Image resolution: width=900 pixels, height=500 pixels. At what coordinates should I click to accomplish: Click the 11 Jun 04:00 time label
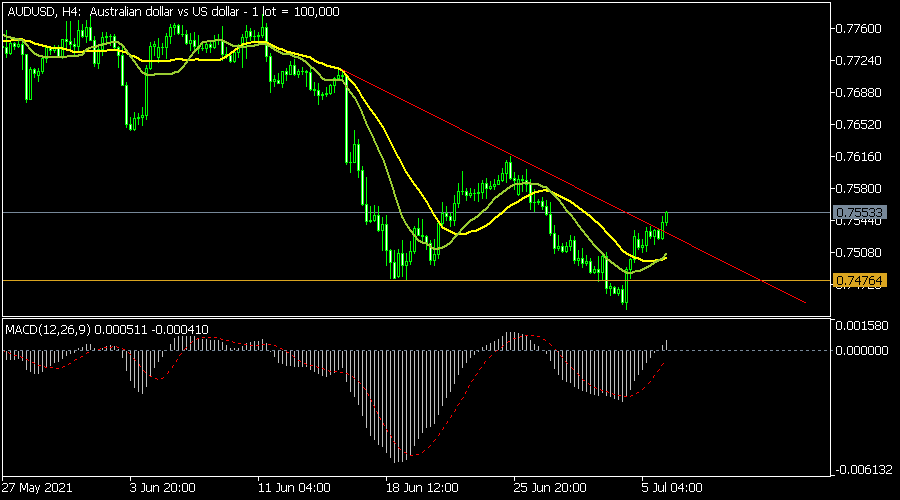point(294,488)
